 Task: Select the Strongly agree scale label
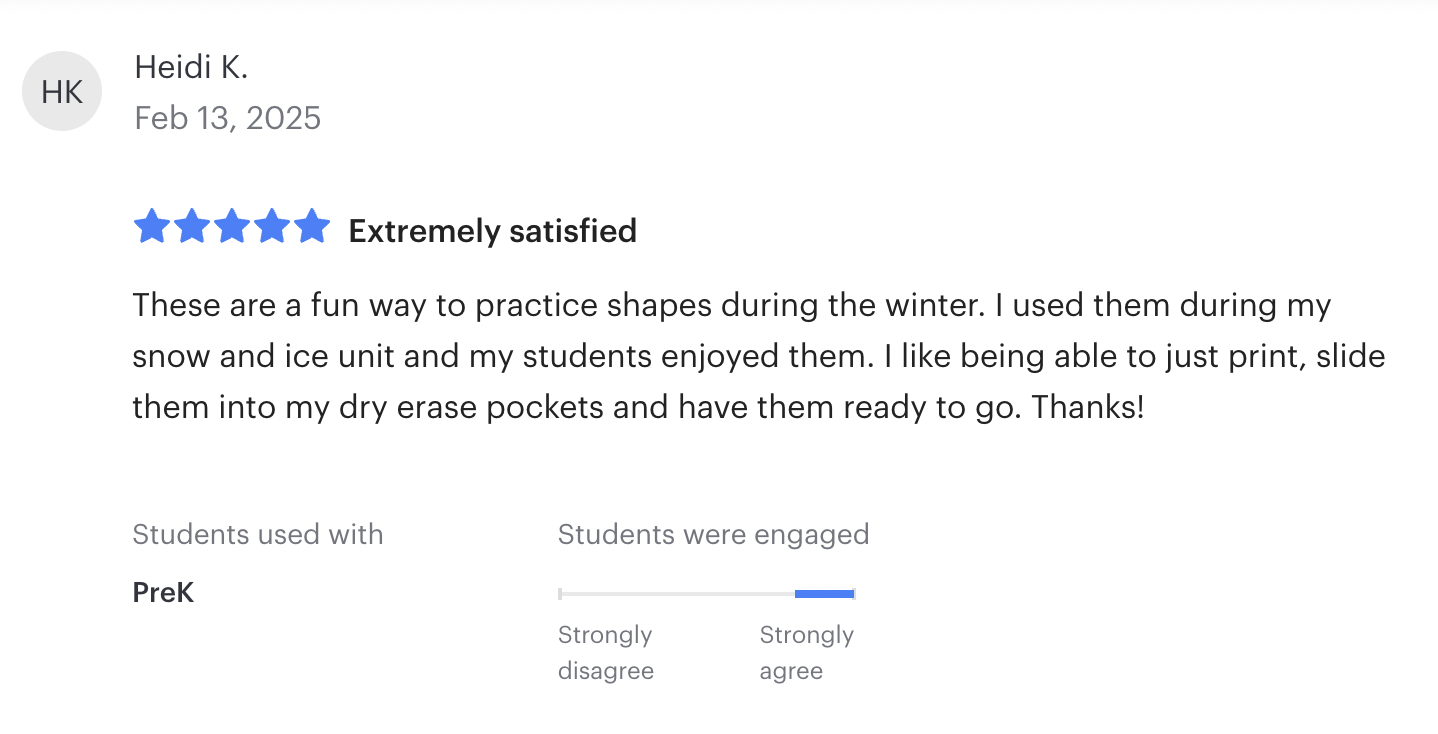[x=806, y=652]
